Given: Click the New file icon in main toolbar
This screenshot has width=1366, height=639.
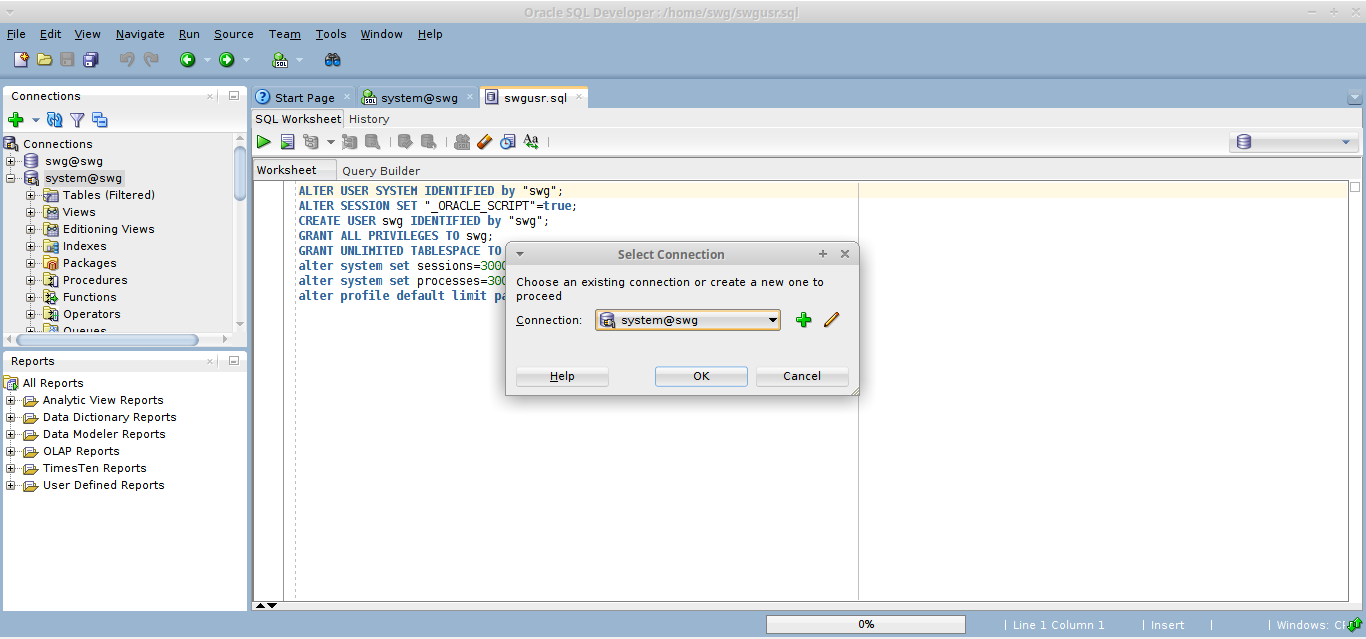Looking at the screenshot, I should [21, 60].
